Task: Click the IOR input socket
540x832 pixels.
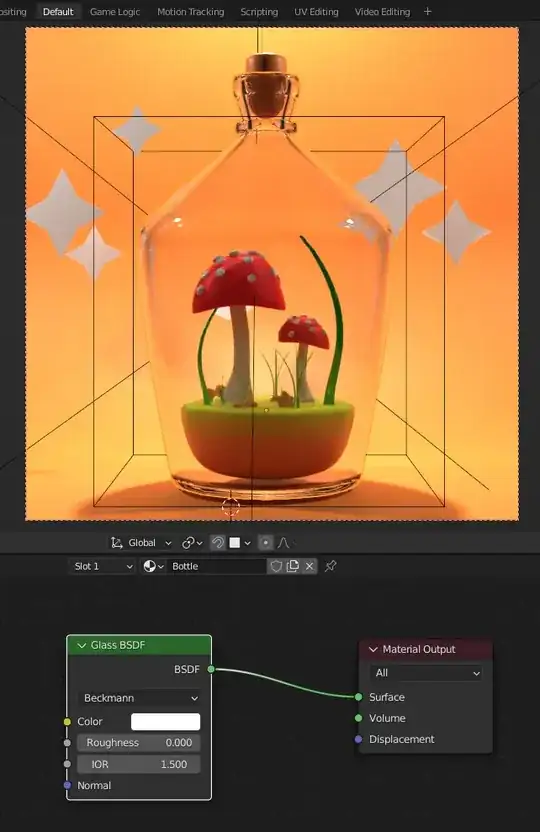Action: 67,764
